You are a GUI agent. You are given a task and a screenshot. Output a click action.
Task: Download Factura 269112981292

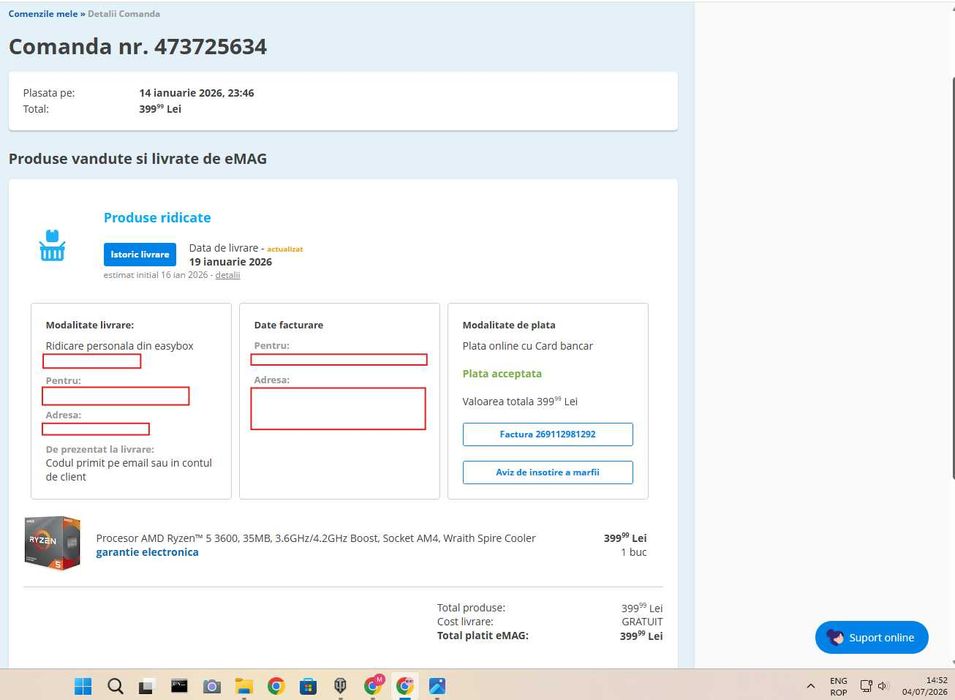548,434
